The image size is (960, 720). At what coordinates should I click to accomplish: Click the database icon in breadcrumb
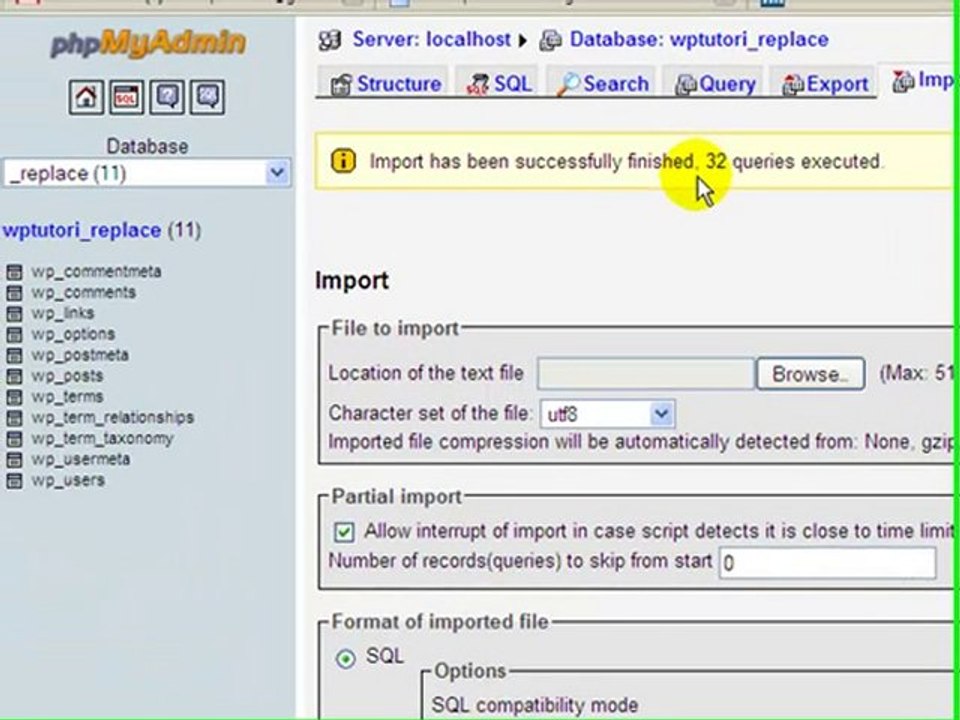[x=550, y=40]
